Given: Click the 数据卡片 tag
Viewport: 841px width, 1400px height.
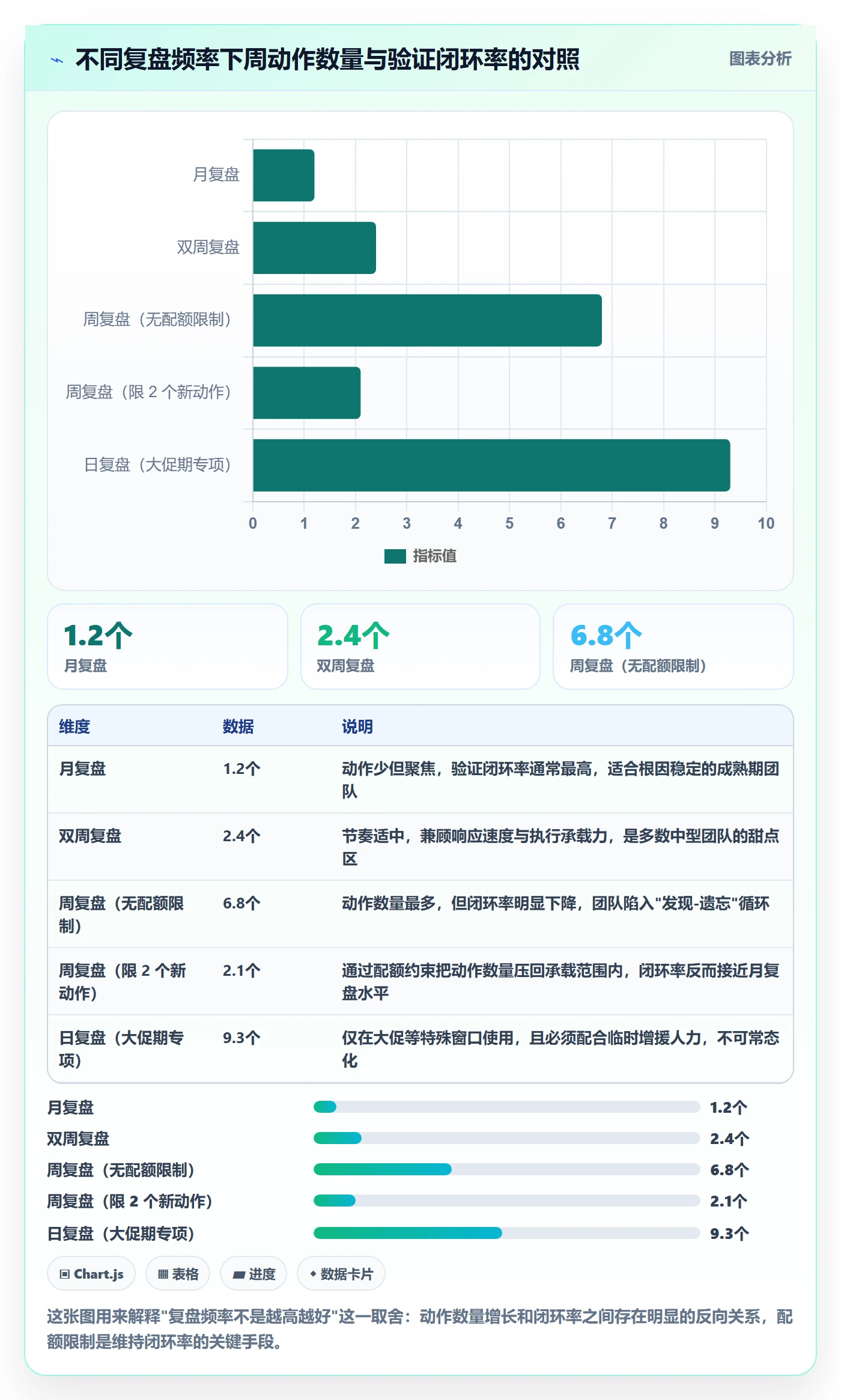Looking at the screenshot, I should click(x=341, y=1274).
